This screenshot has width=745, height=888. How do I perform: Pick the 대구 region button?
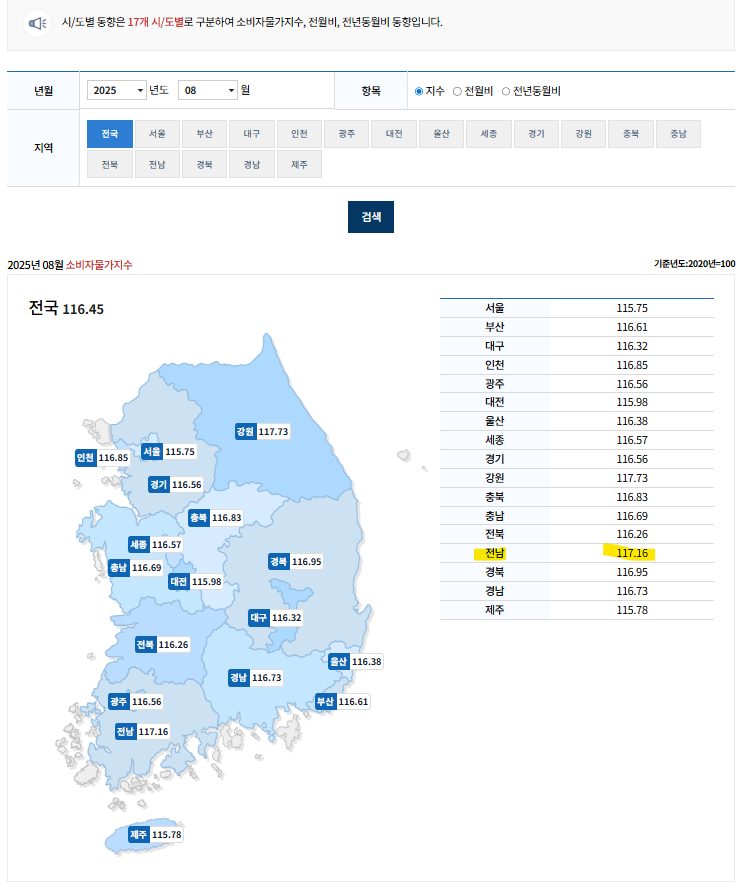(252, 134)
